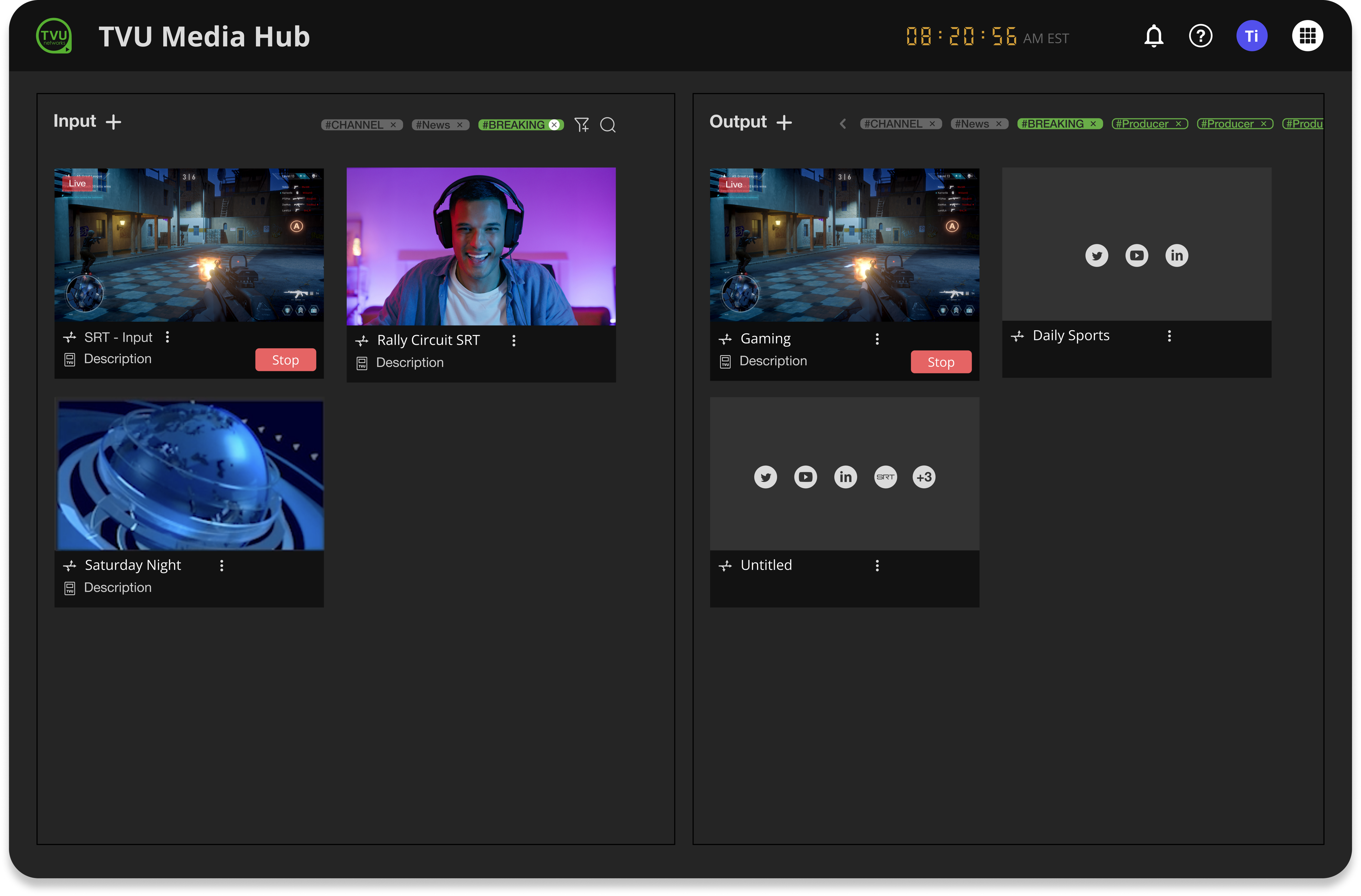Remove the first #Producer output tag
This screenshot has height=896, width=1361.
(x=1178, y=123)
